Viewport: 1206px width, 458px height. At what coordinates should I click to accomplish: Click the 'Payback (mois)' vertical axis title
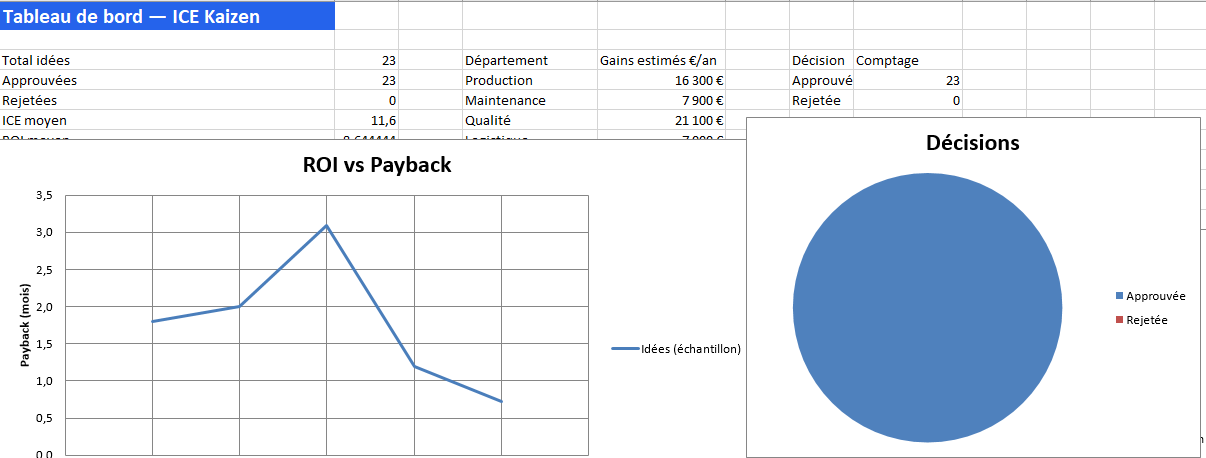tap(26, 324)
